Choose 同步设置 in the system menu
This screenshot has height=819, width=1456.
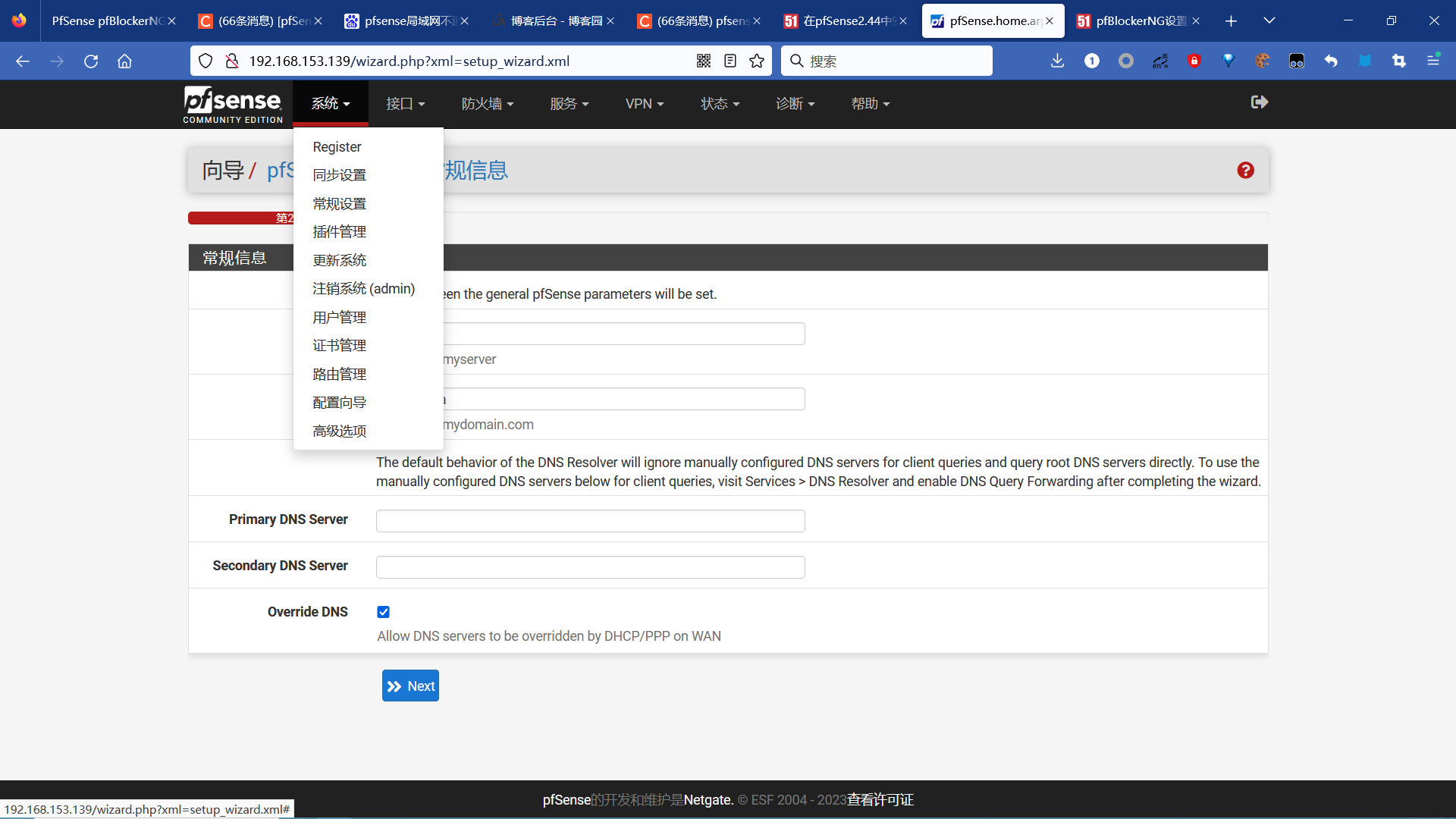click(368, 175)
